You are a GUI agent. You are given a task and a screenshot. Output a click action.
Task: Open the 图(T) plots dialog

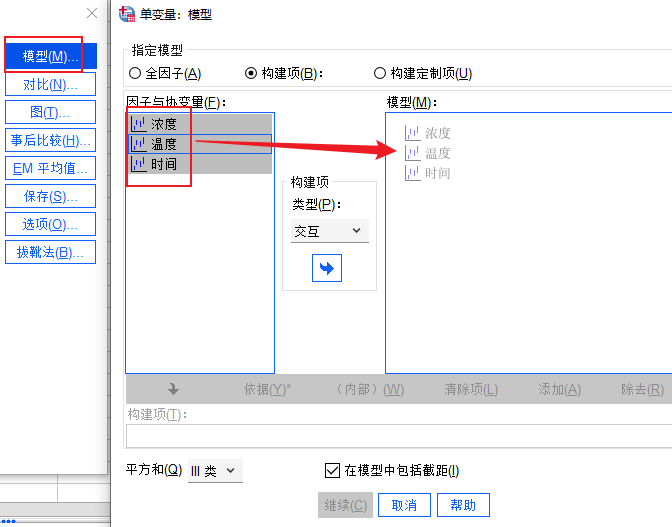[x=51, y=112]
